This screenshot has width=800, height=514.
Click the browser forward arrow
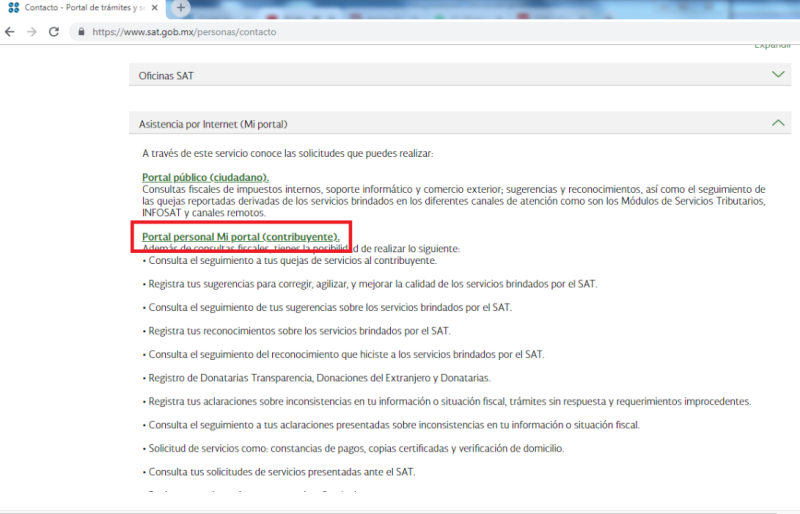[32, 32]
